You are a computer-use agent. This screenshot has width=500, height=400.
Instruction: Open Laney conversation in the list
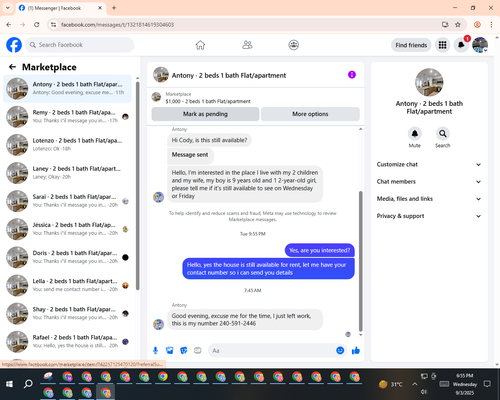click(67, 173)
